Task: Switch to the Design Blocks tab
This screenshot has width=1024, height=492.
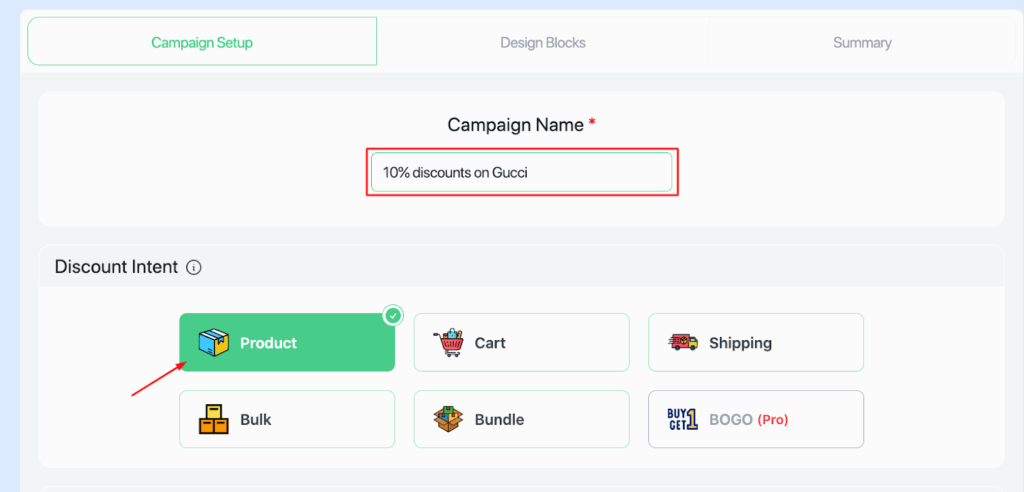Action: (543, 43)
